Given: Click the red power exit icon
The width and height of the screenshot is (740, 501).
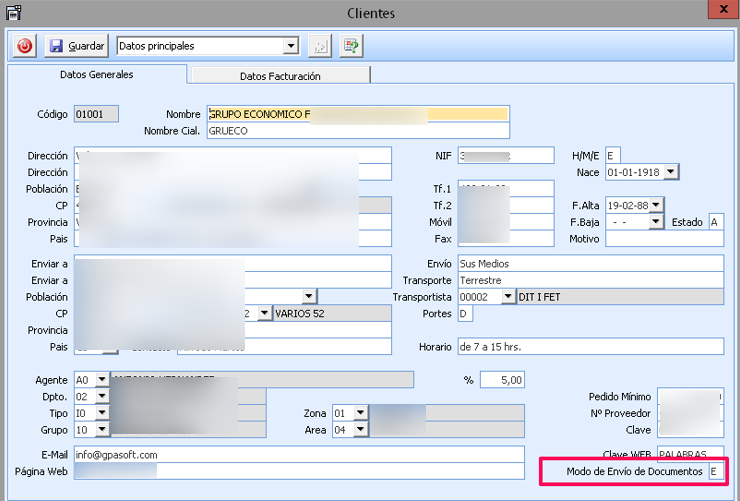Looking at the screenshot, I should pos(24,46).
